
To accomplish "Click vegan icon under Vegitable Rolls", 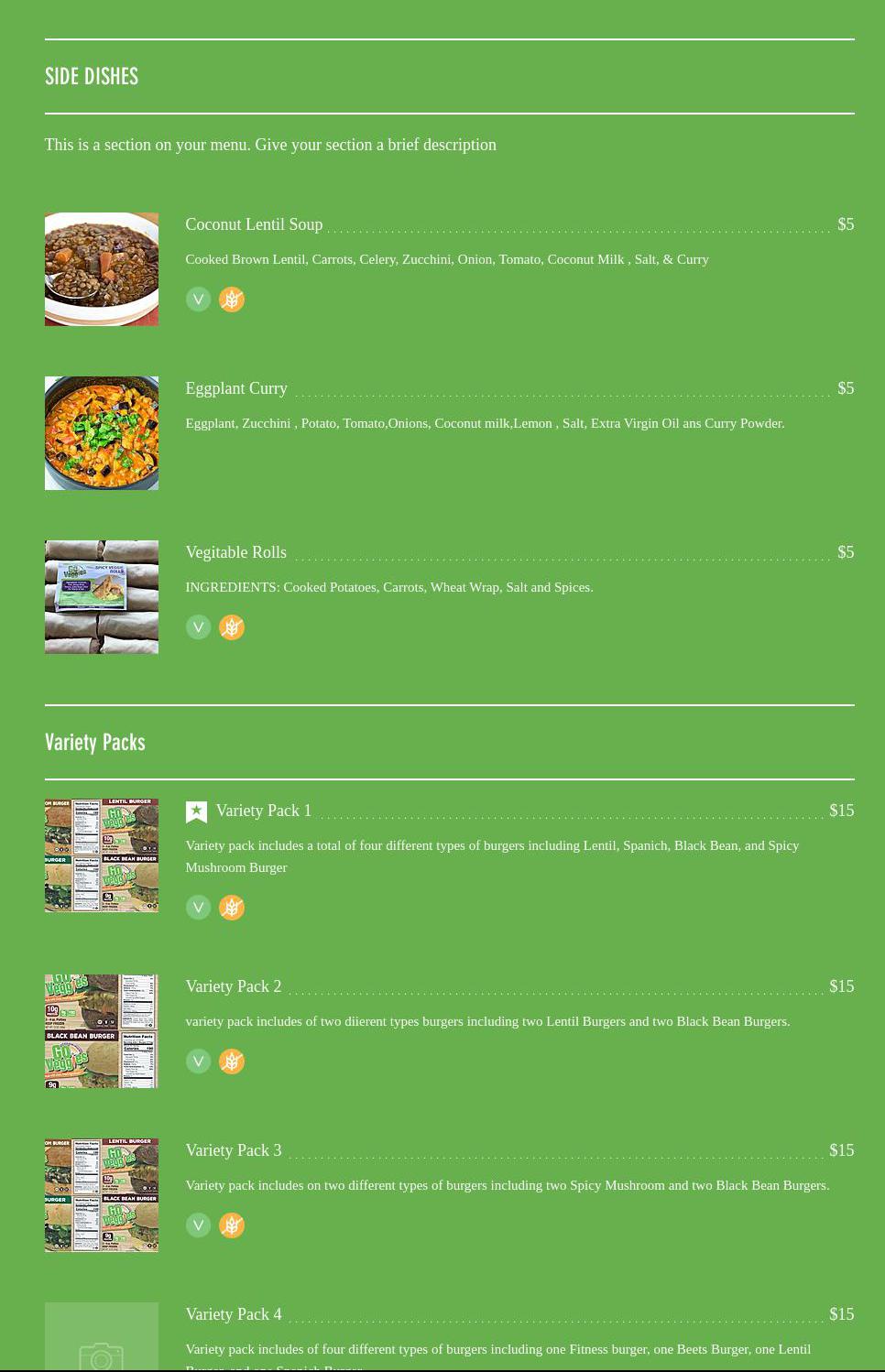I will (x=198, y=627).
